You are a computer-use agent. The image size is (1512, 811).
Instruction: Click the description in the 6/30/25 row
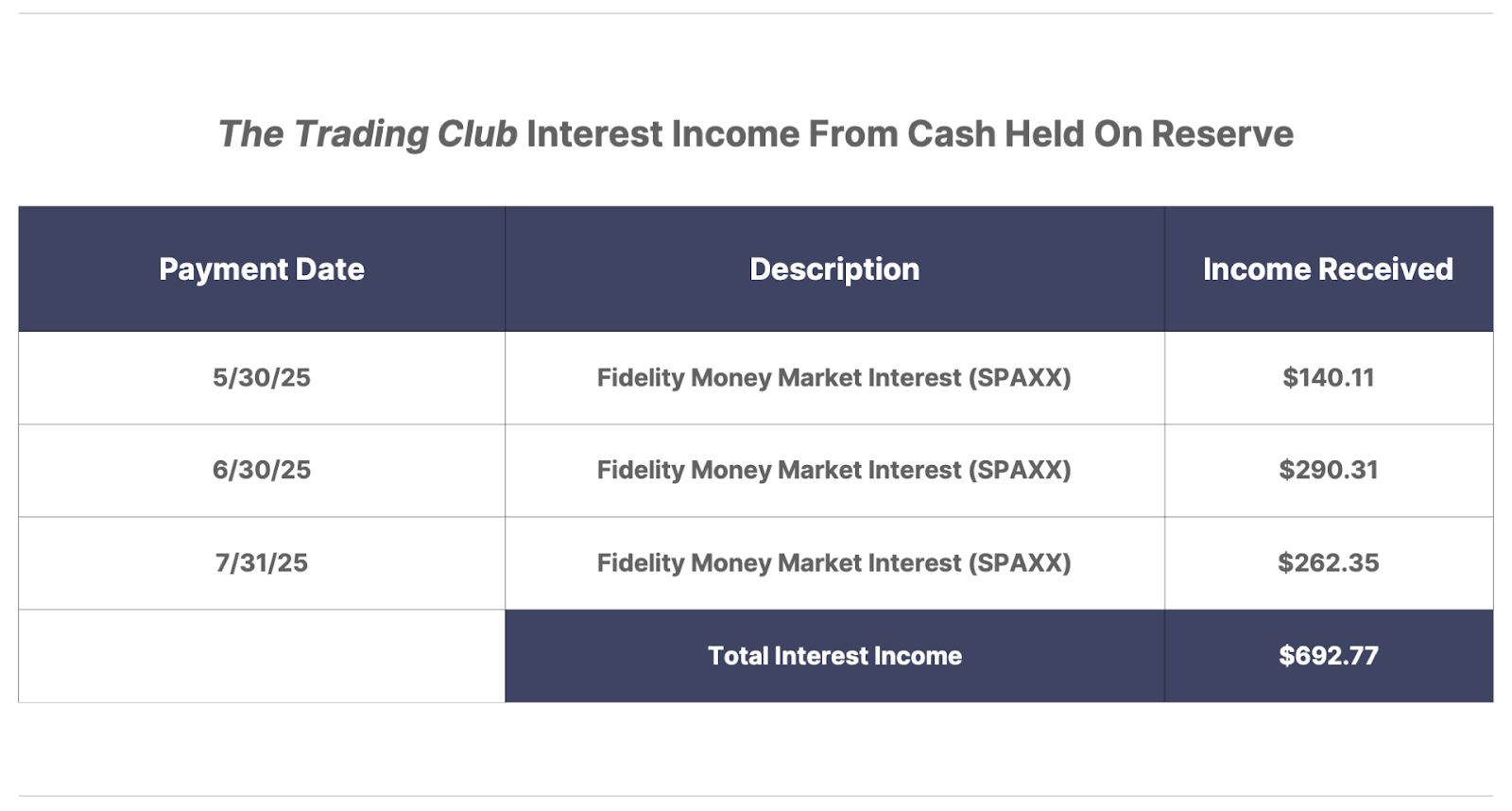click(x=834, y=471)
